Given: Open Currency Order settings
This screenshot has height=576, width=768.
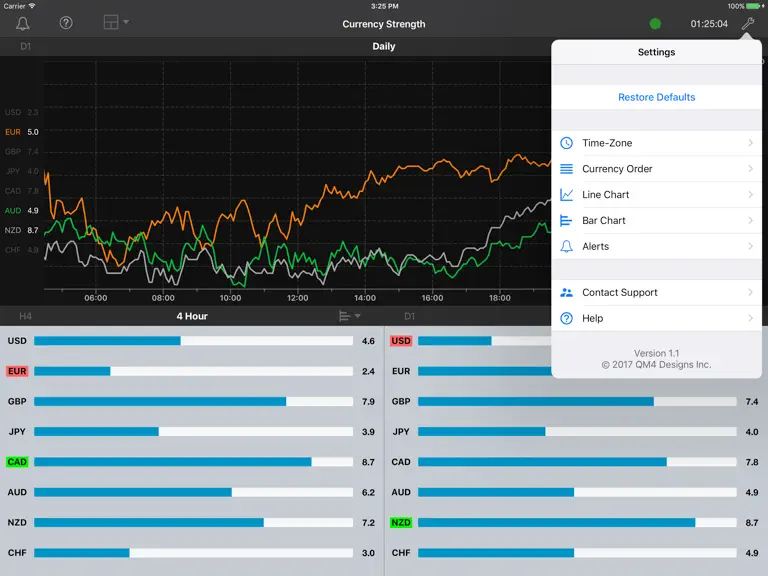Looking at the screenshot, I should point(656,169).
